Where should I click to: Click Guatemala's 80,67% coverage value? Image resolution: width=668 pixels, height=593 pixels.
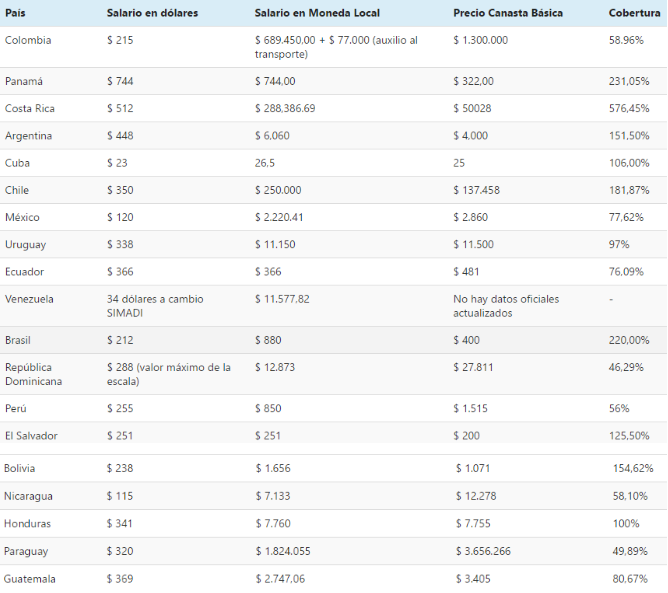click(633, 579)
